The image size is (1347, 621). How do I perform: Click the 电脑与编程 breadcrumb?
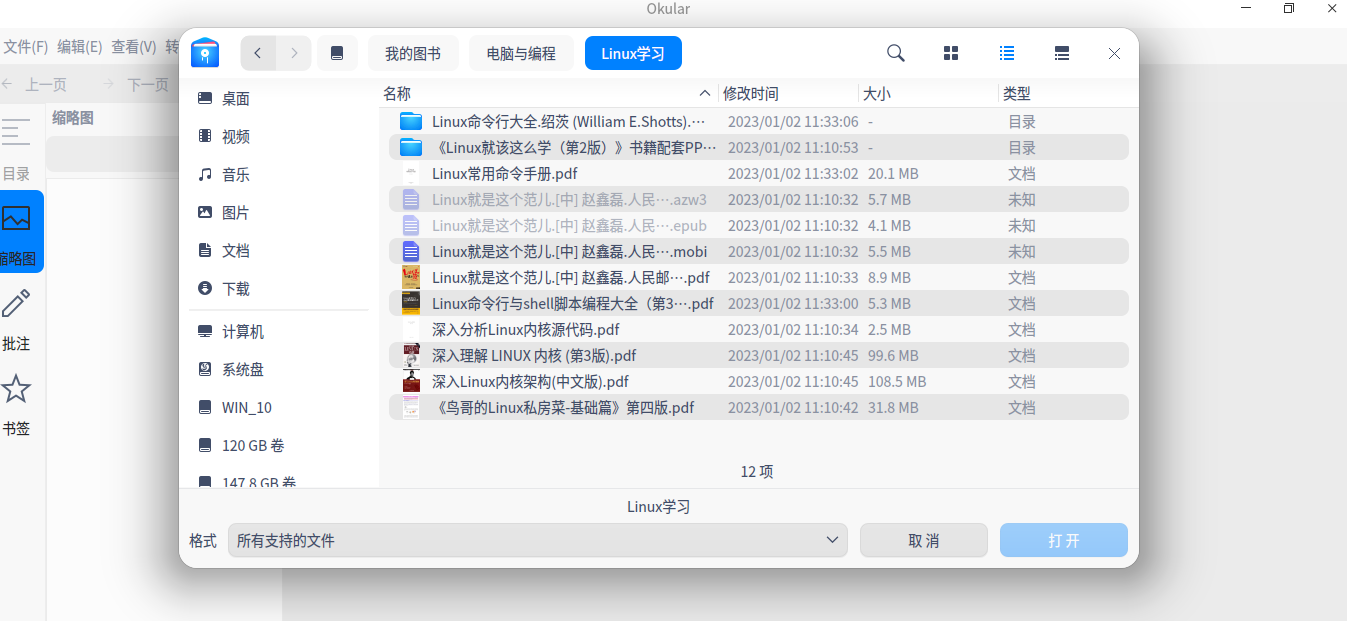point(521,53)
